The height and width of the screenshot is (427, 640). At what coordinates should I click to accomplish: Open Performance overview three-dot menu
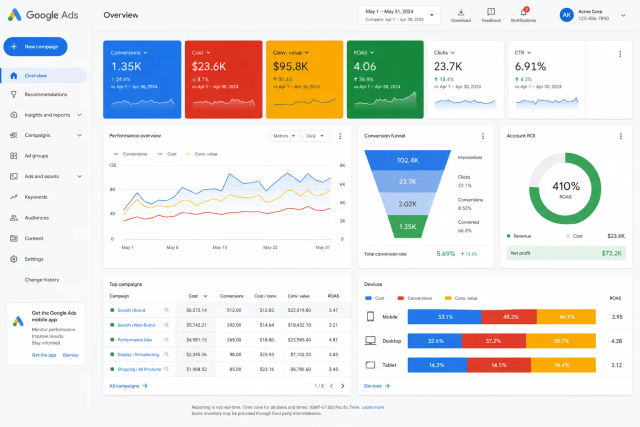(340, 136)
